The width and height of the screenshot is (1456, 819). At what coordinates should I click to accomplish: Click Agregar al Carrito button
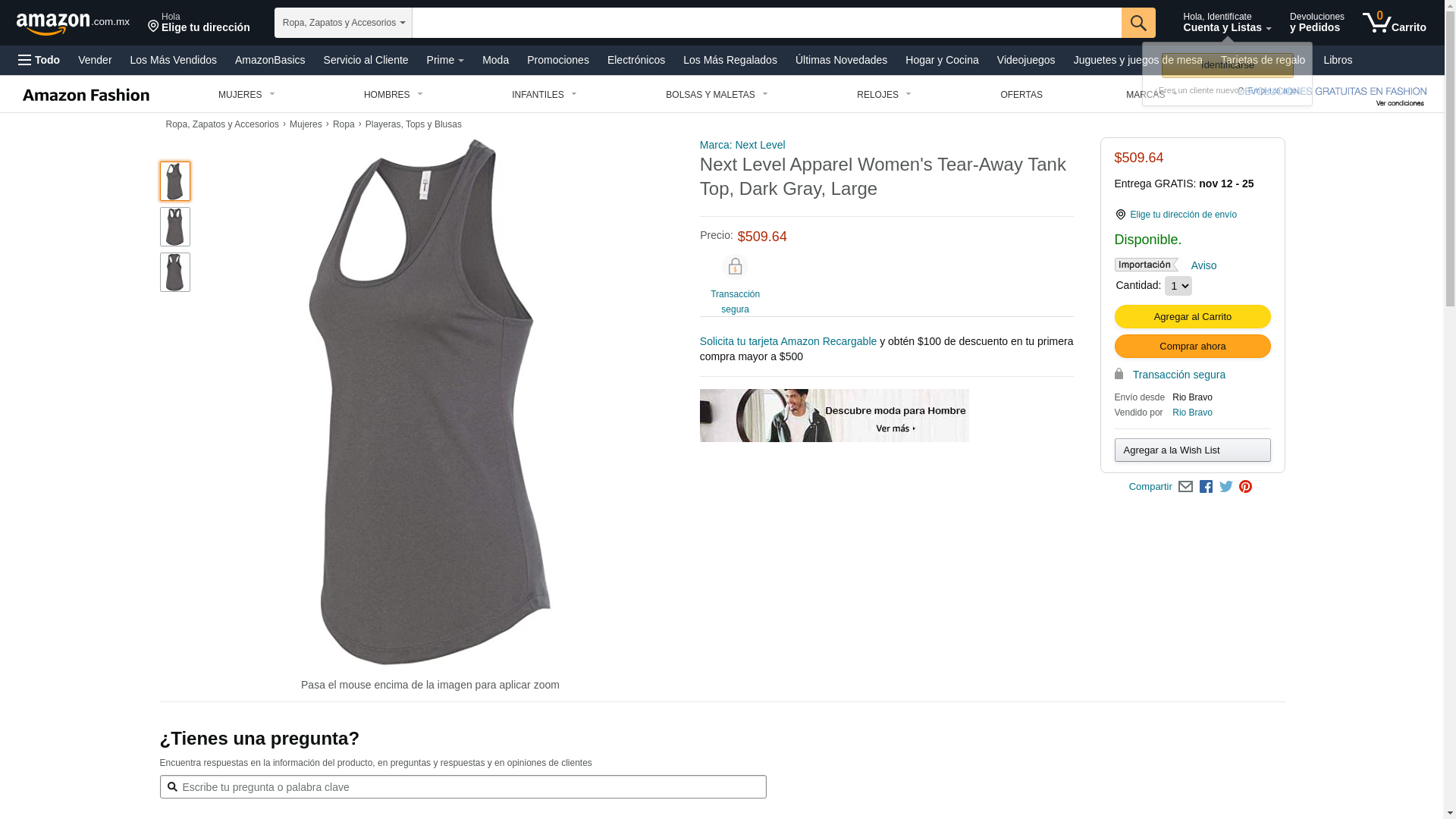point(1192,317)
